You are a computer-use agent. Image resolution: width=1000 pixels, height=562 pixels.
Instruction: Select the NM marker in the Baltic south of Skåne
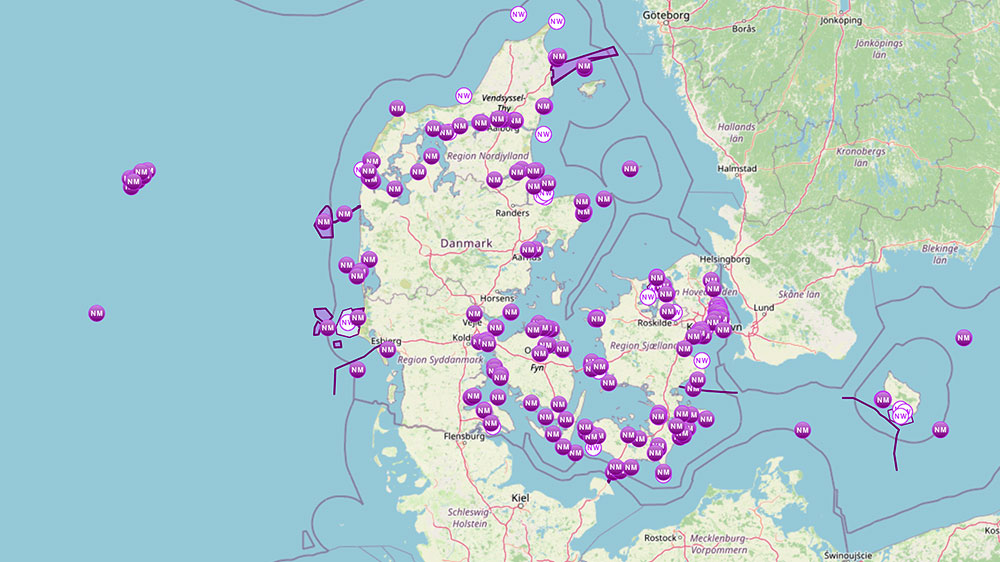point(802,430)
